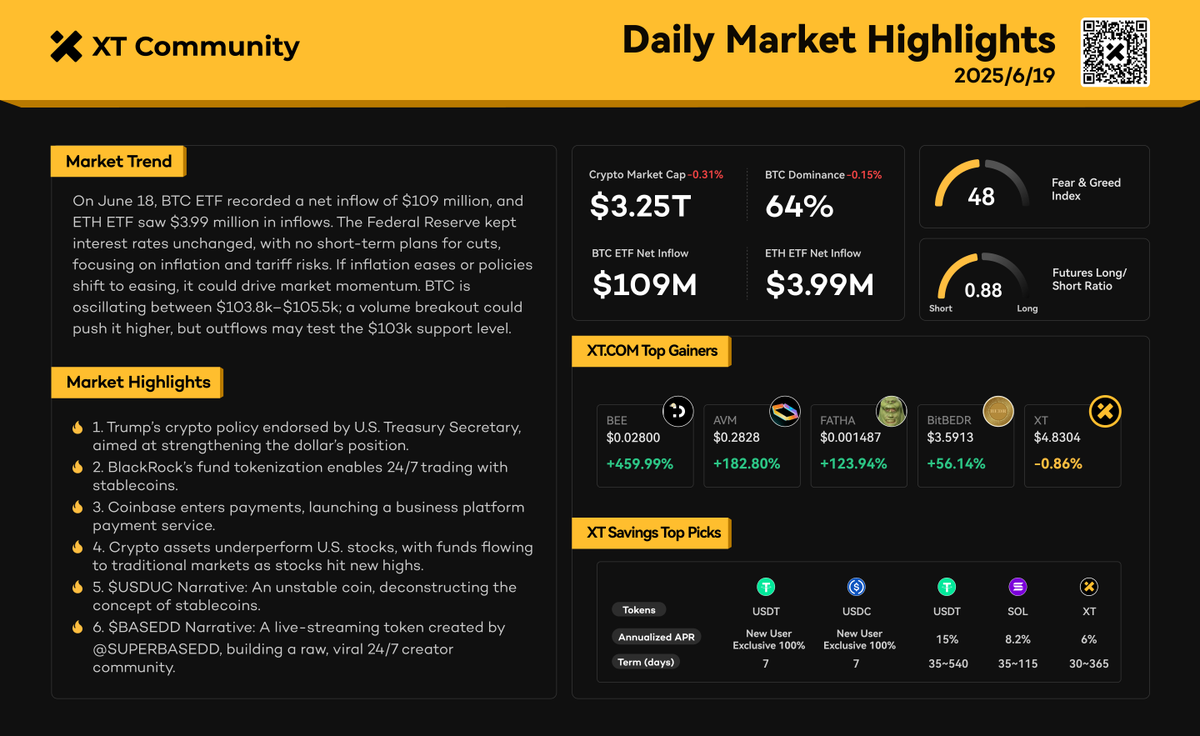
Task: Open the FATHA gainer card at +123.94%
Action: pyautogui.click(x=859, y=445)
